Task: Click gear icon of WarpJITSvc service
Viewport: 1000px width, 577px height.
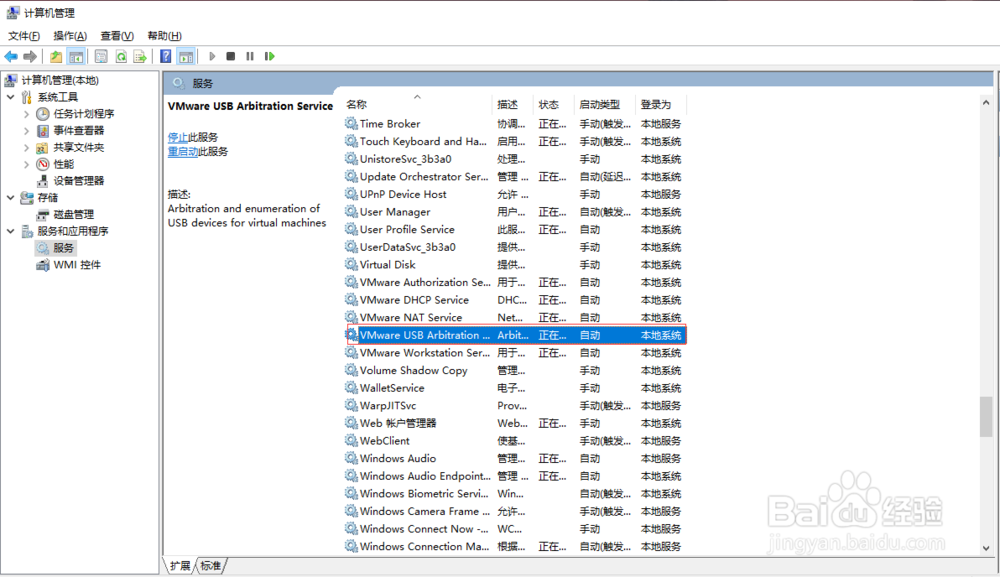Action: click(351, 405)
